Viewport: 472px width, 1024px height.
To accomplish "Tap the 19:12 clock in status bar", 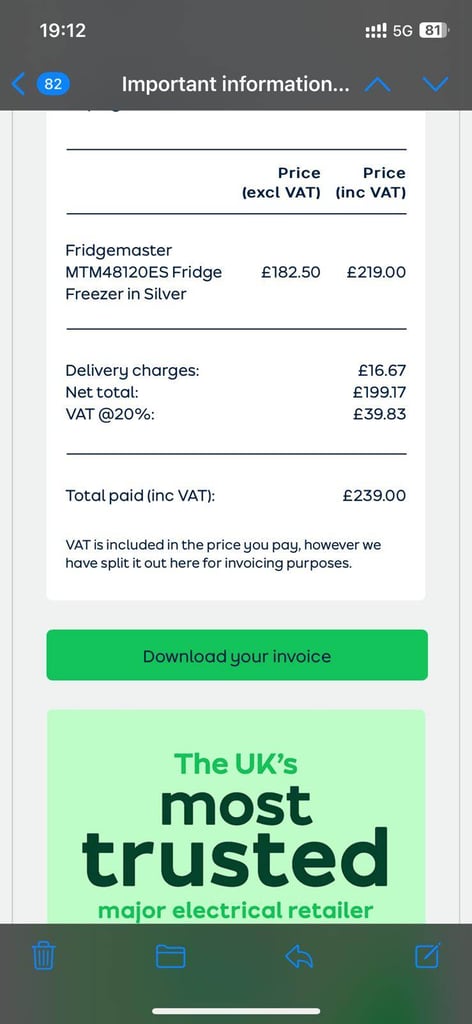I will click(63, 30).
